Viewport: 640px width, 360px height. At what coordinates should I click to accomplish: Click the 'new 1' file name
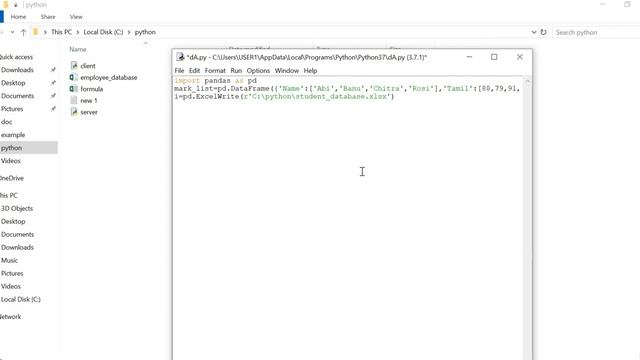[89, 100]
